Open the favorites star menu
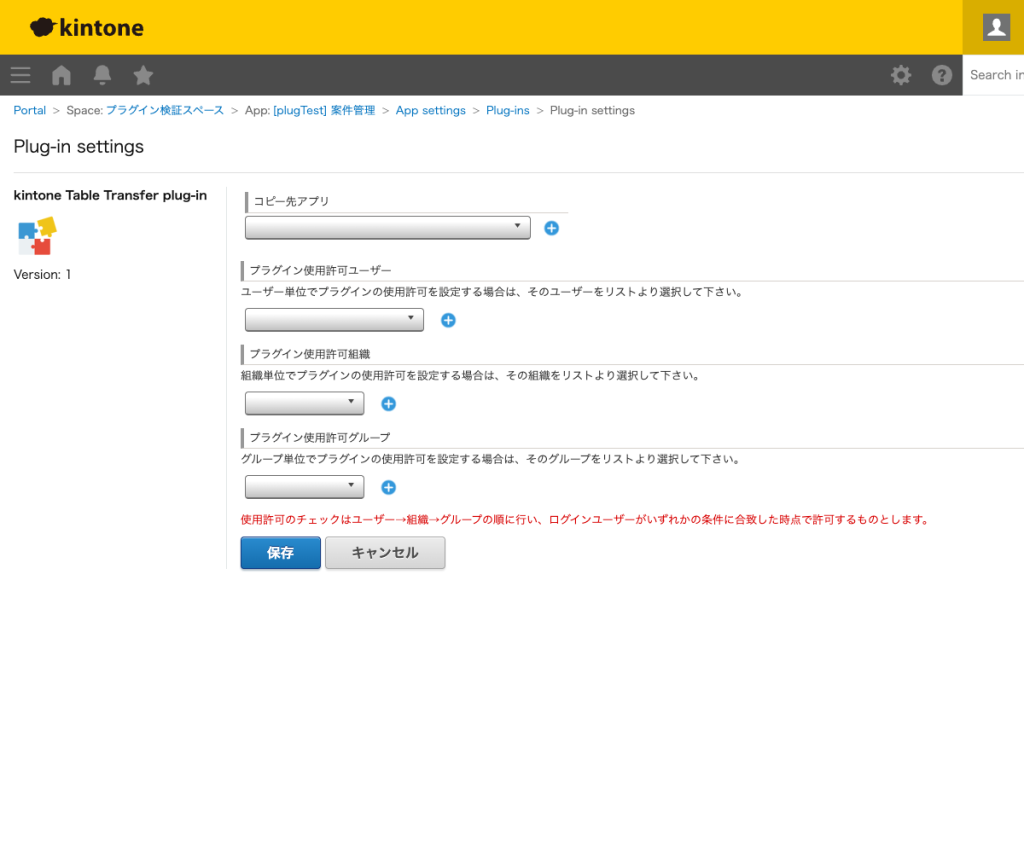The width and height of the screenshot is (1024, 853). coord(143,75)
